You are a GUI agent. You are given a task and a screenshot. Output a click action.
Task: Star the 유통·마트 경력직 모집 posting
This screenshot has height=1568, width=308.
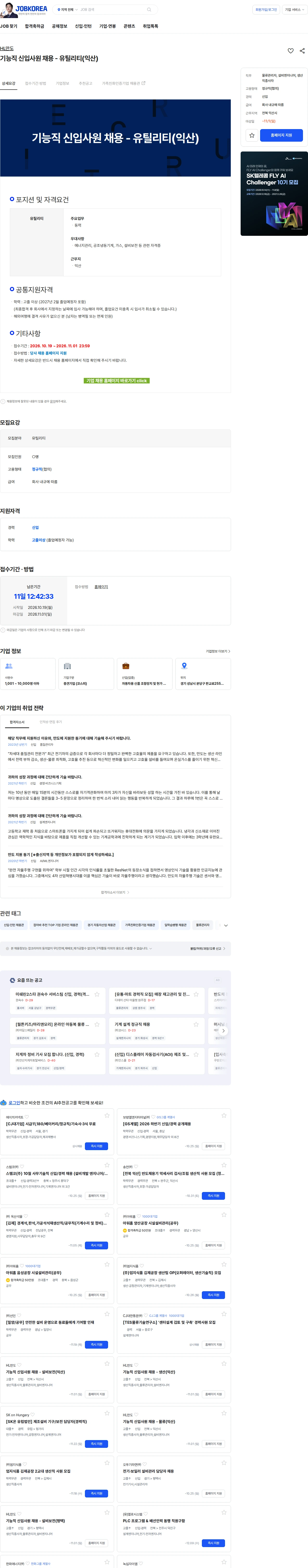(196, 994)
